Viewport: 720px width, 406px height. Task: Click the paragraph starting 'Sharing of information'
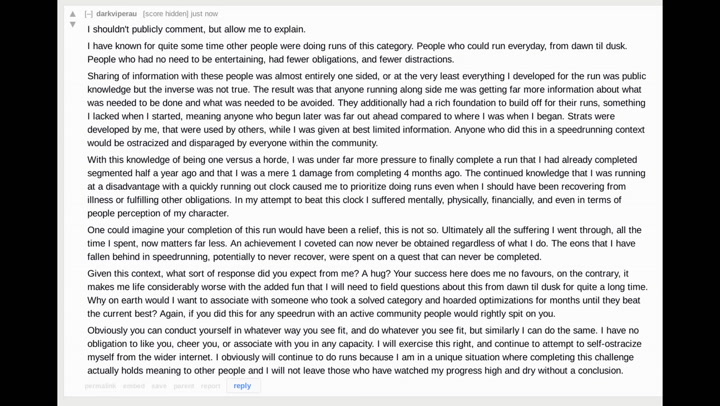[x=366, y=109]
